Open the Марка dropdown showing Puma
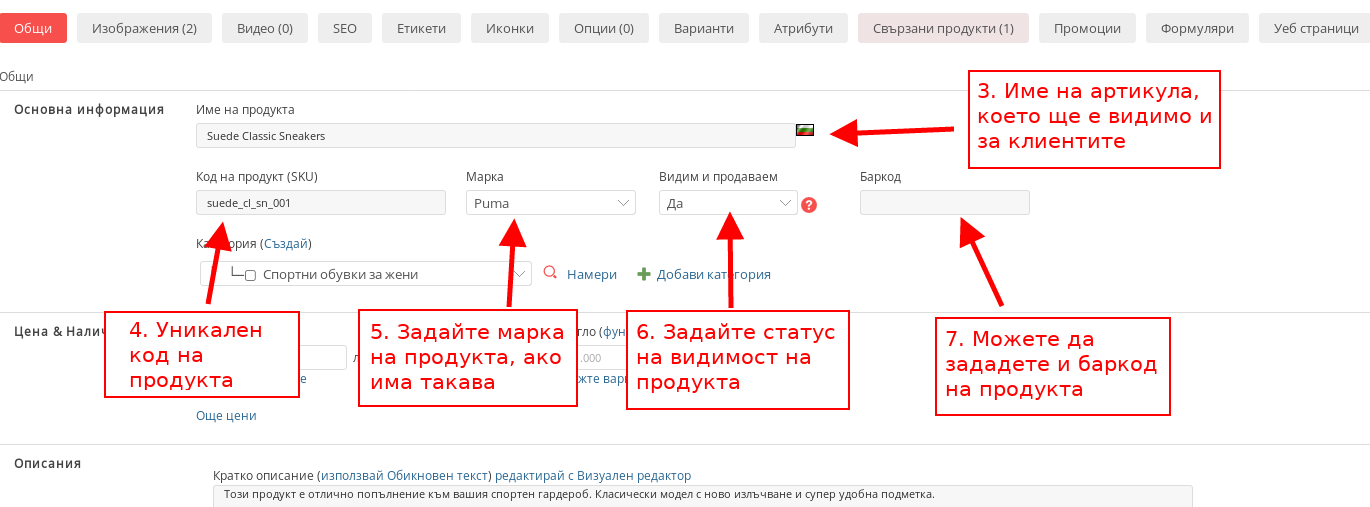 550,203
